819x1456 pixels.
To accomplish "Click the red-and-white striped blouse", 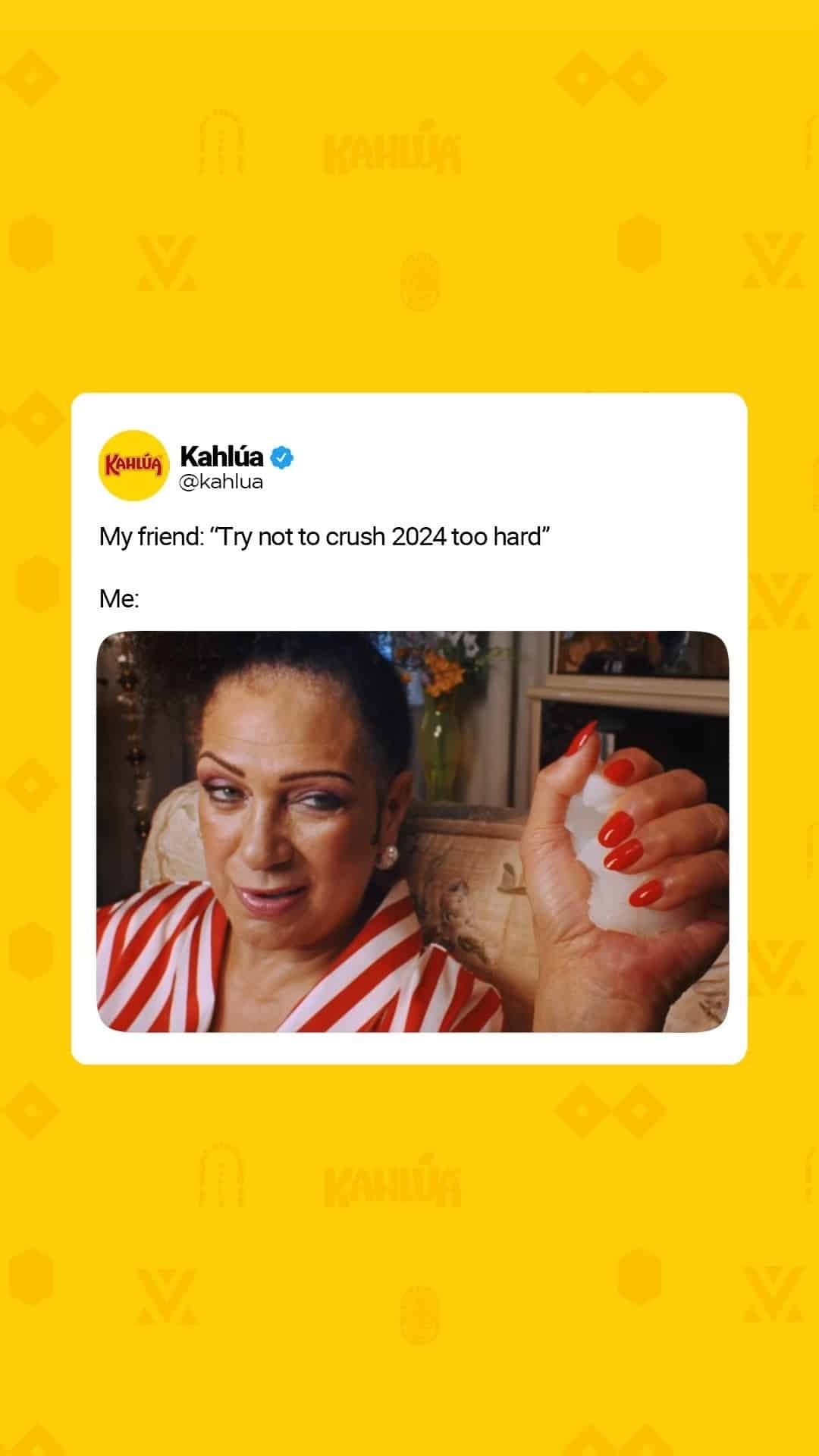I will point(296,963).
